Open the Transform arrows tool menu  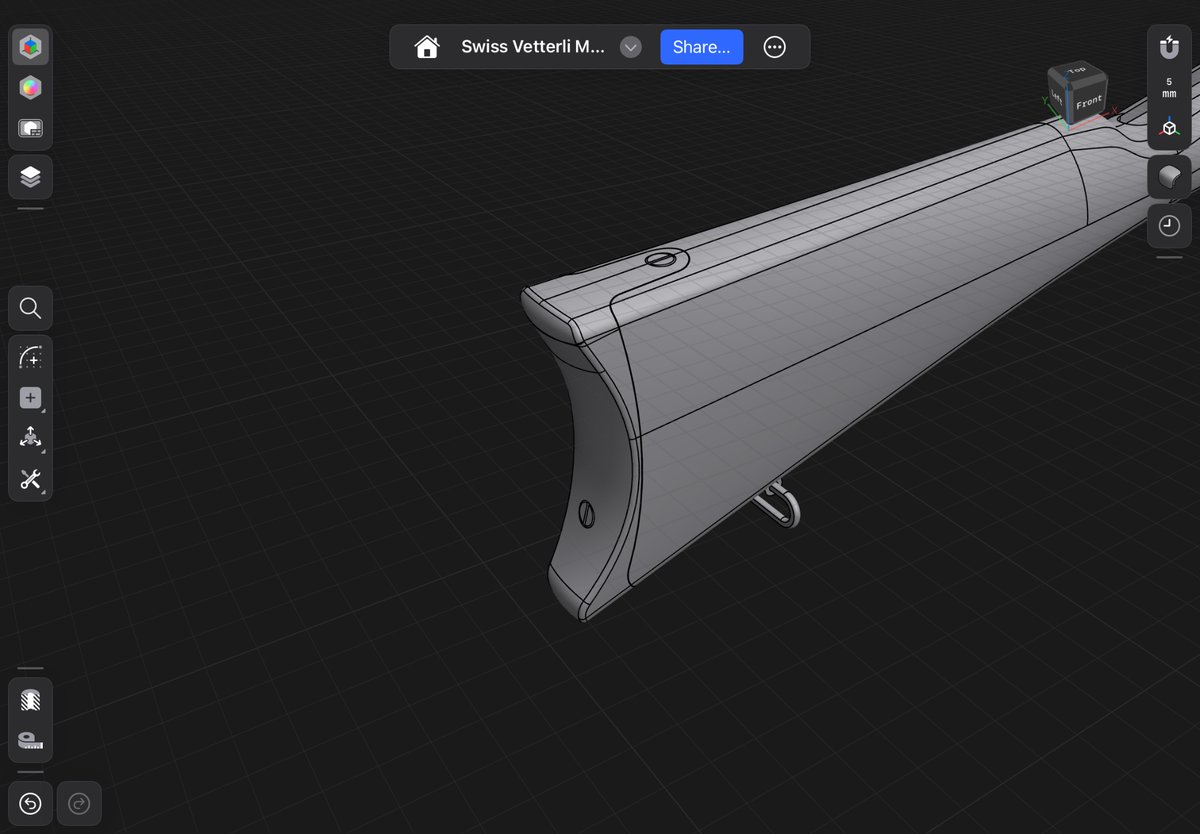(30, 438)
